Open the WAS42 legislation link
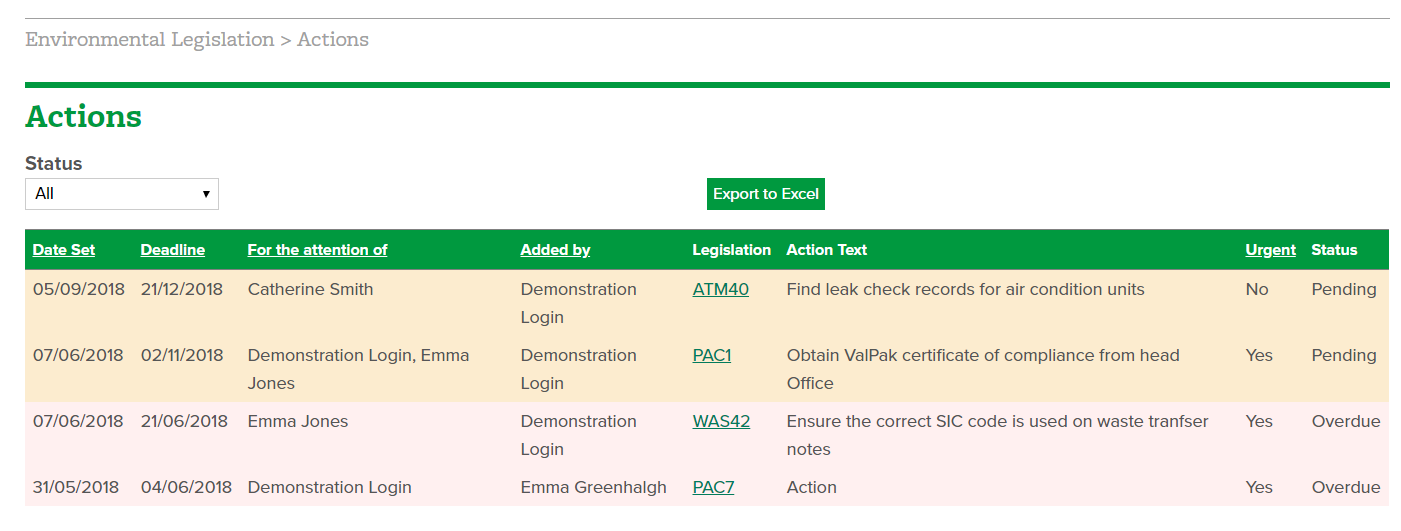The height and width of the screenshot is (531, 1401). pyautogui.click(x=722, y=421)
